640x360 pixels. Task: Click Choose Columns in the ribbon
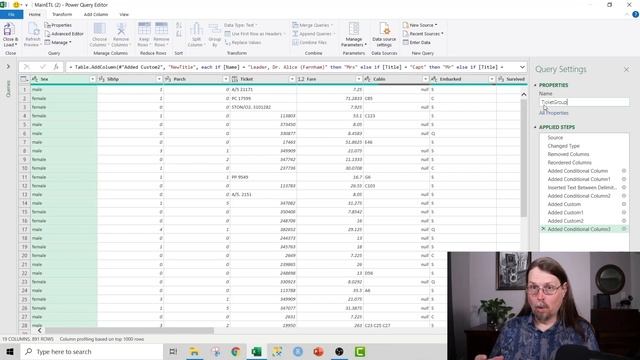[99, 34]
